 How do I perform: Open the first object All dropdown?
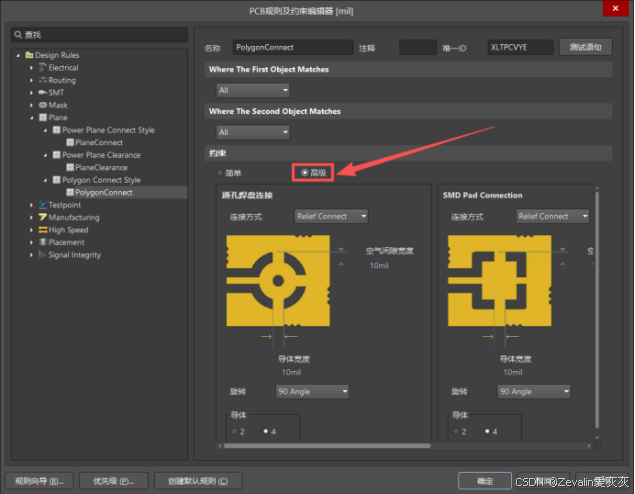click(253, 90)
